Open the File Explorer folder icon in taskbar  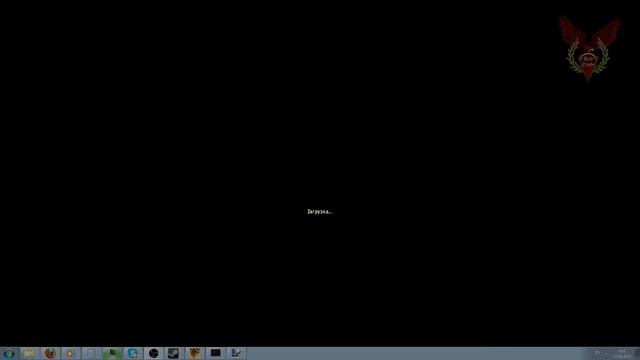29,353
